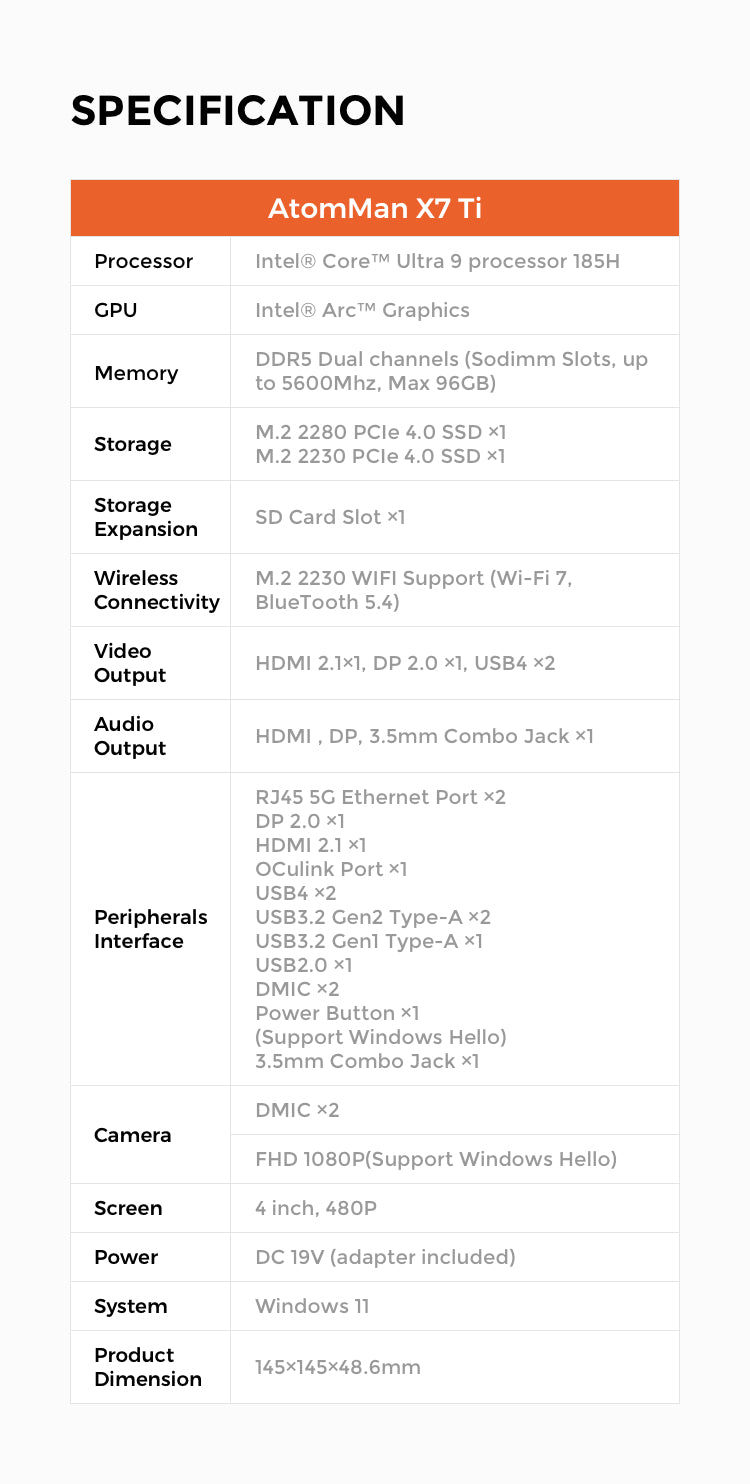Click the SPECIFICATION heading

[238, 111]
